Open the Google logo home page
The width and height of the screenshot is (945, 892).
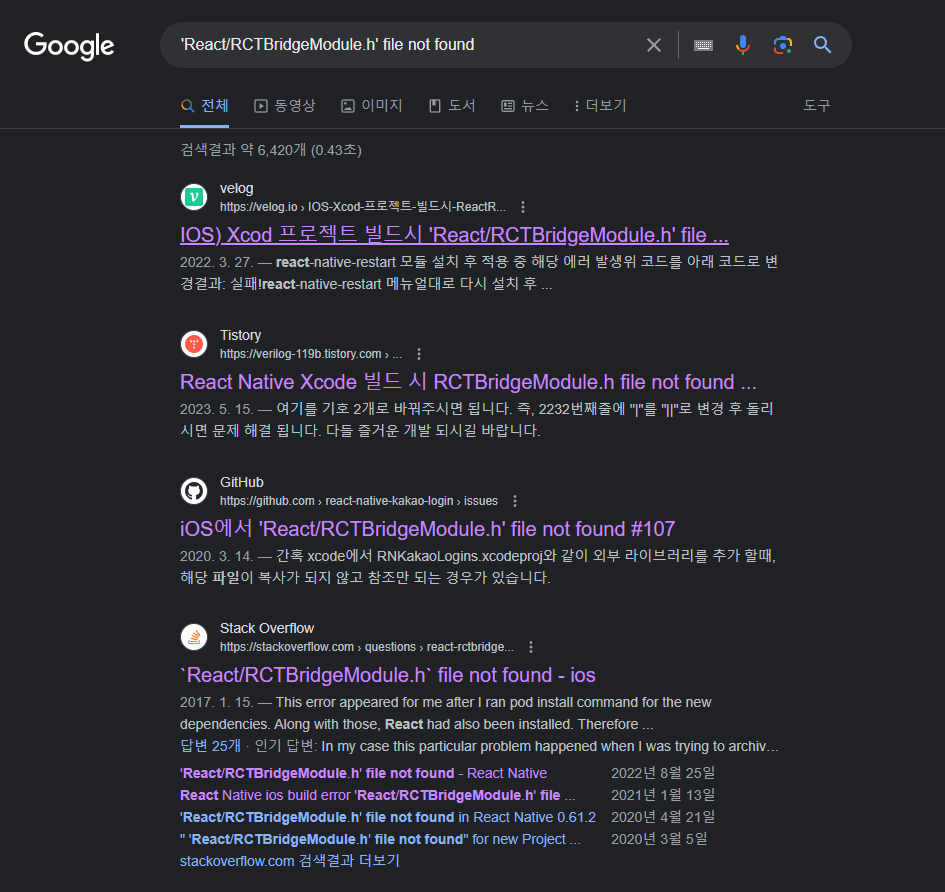[69, 46]
